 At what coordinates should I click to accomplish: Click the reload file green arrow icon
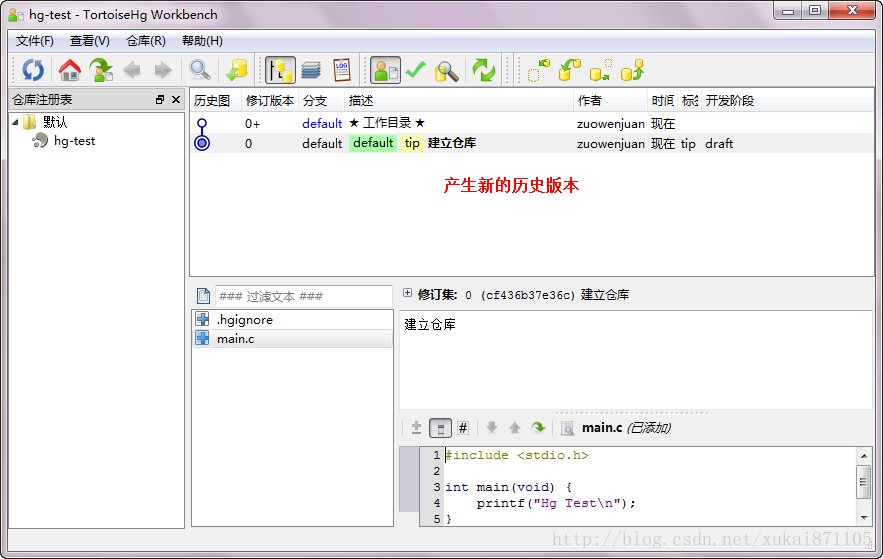[x=538, y=428]
